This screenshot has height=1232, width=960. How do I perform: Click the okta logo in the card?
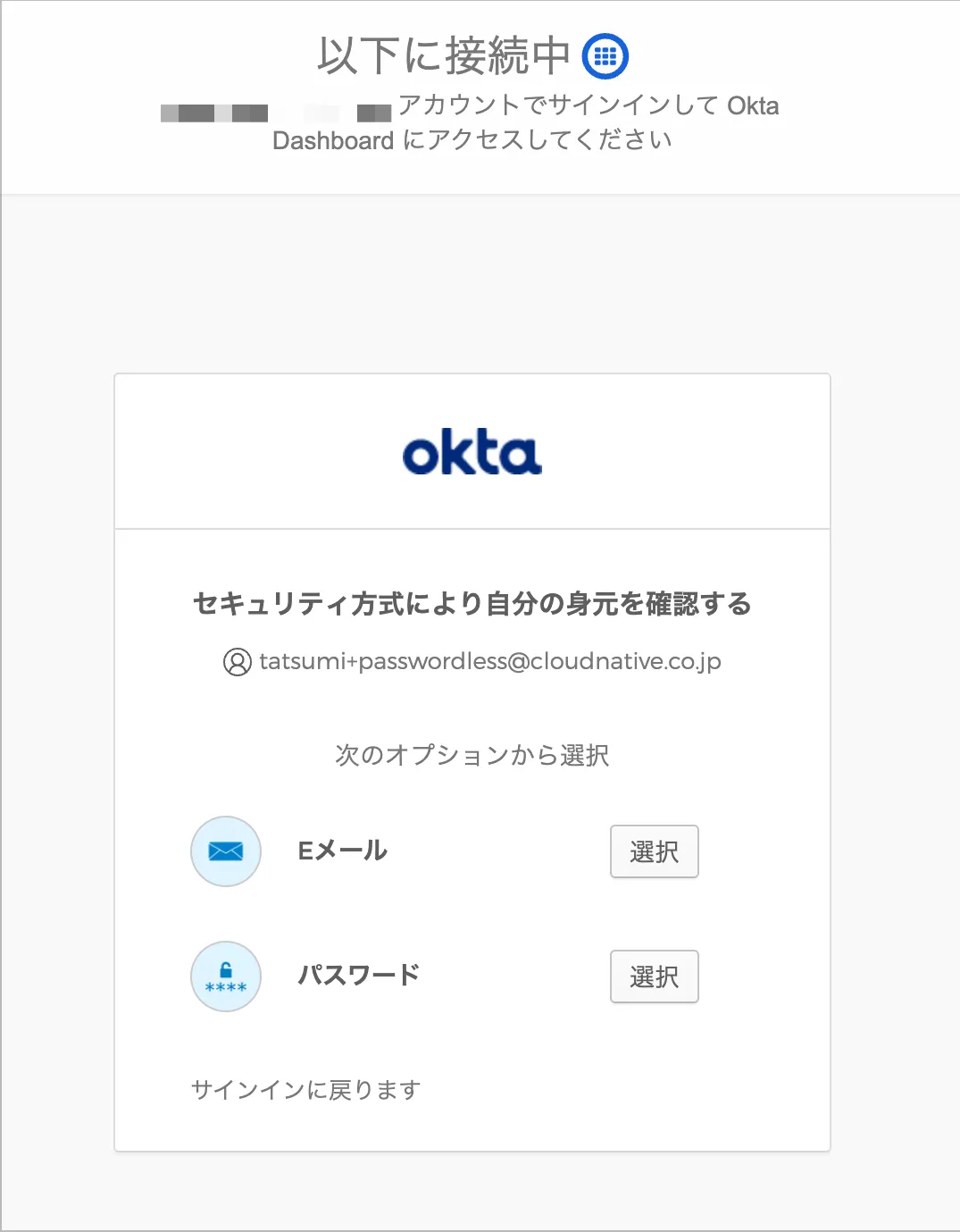(x=472, y=452)
